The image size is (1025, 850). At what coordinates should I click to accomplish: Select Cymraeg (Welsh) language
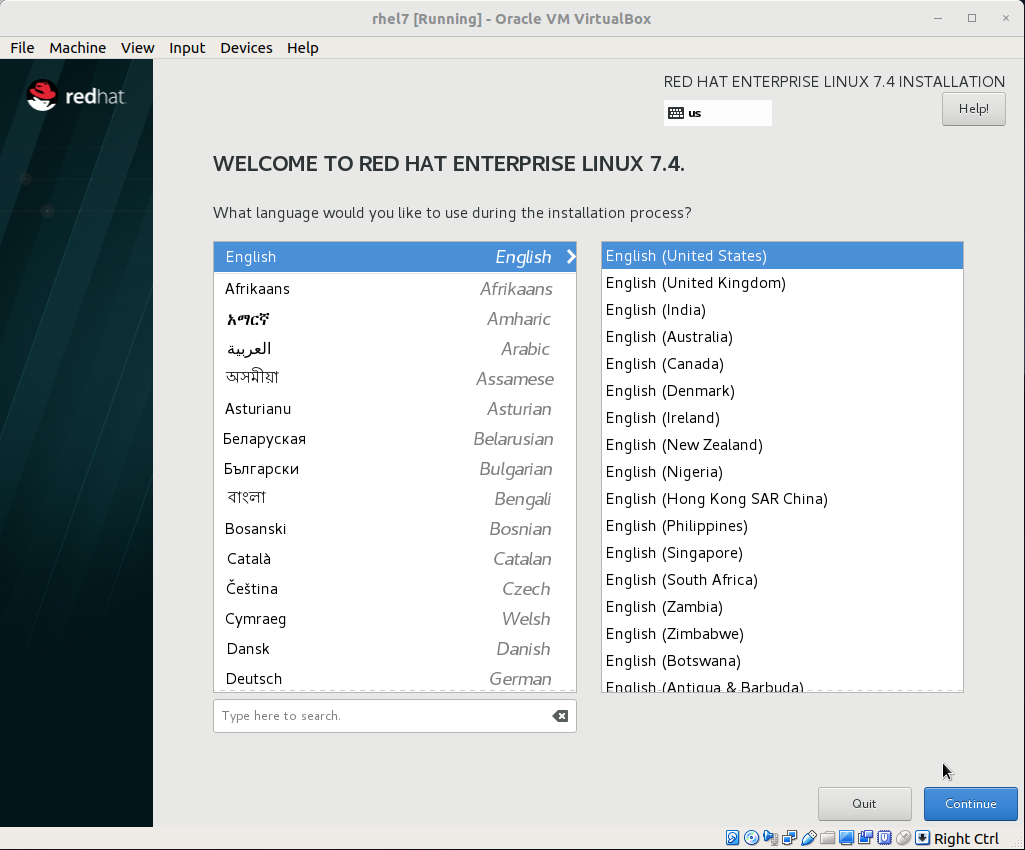(x=395, y=619)
